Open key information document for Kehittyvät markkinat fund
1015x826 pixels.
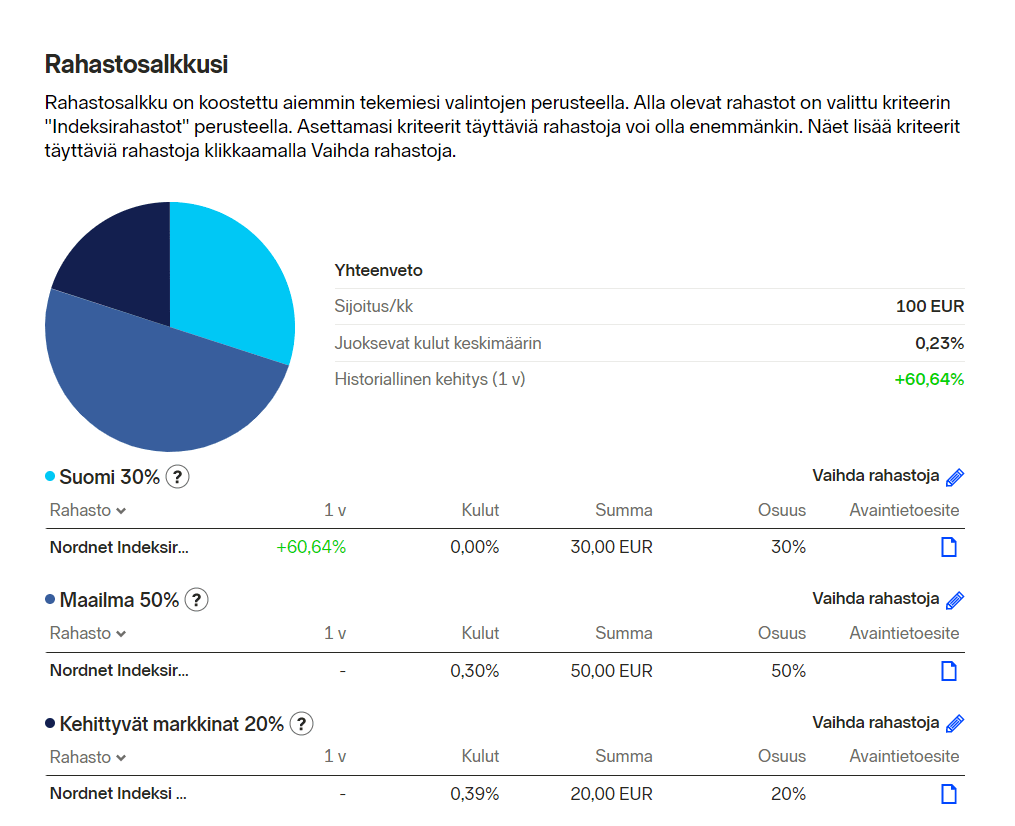point(949,794)
